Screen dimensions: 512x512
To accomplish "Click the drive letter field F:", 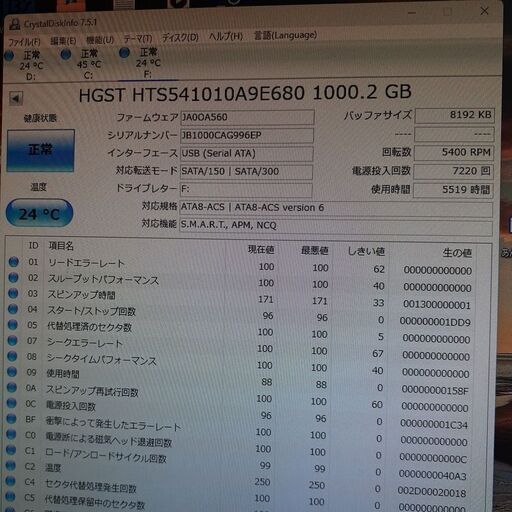I will (x=246, y=189).
